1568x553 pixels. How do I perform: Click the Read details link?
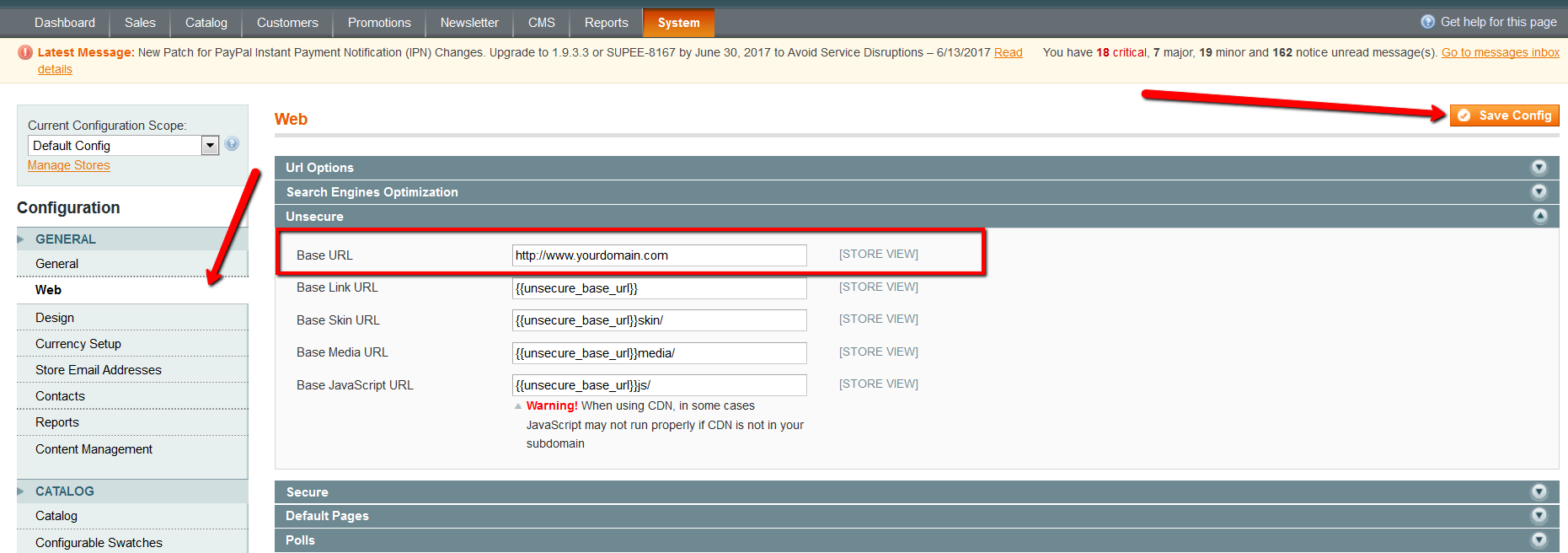click(x=1008, y=52)
